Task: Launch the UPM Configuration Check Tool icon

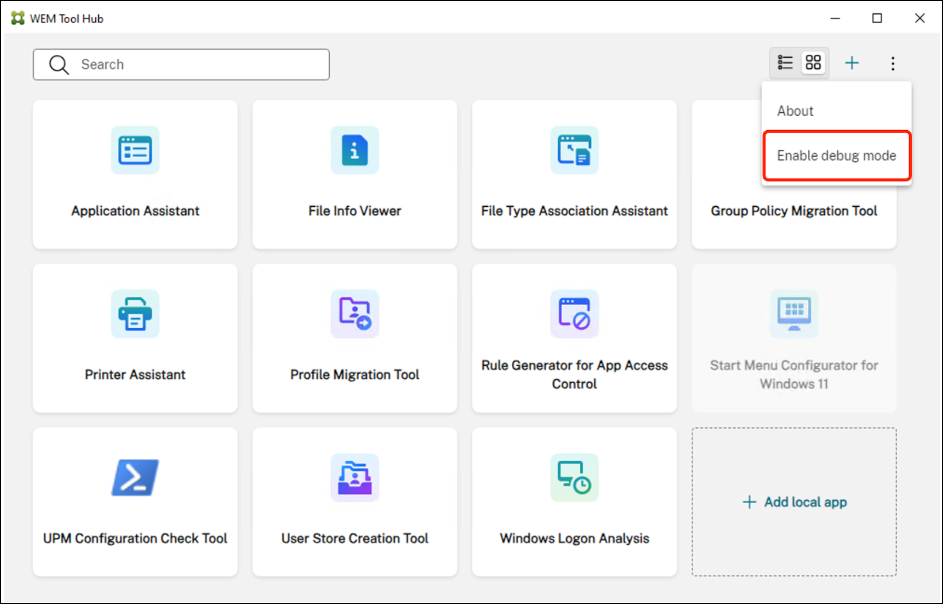Action: [135, 477]
